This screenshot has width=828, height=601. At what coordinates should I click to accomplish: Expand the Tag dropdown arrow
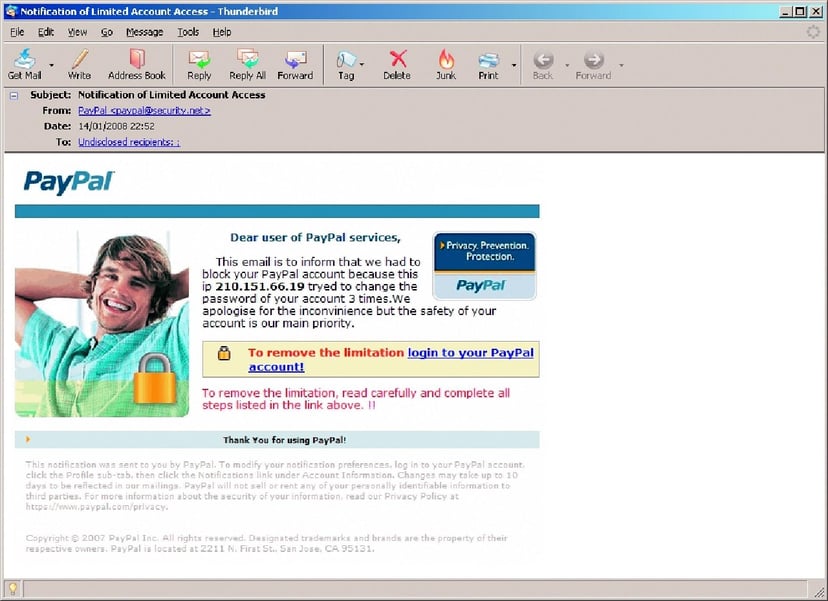coord(362,64)
